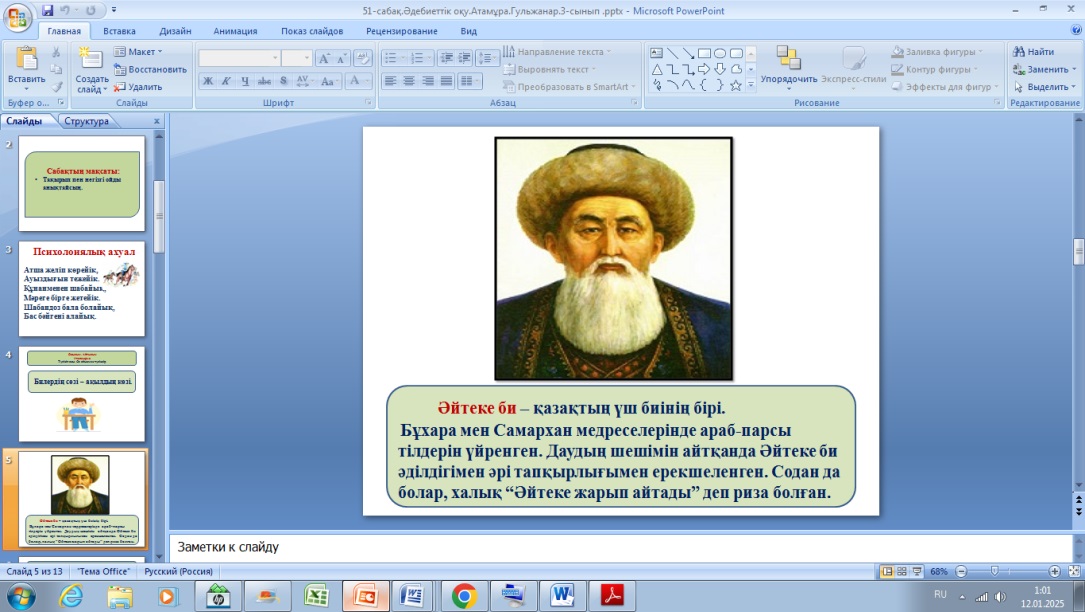Image resolution: width=1085 pixels, height=612 pixels.
Task: Pick the five-point star shape
Action: point(736,86)
